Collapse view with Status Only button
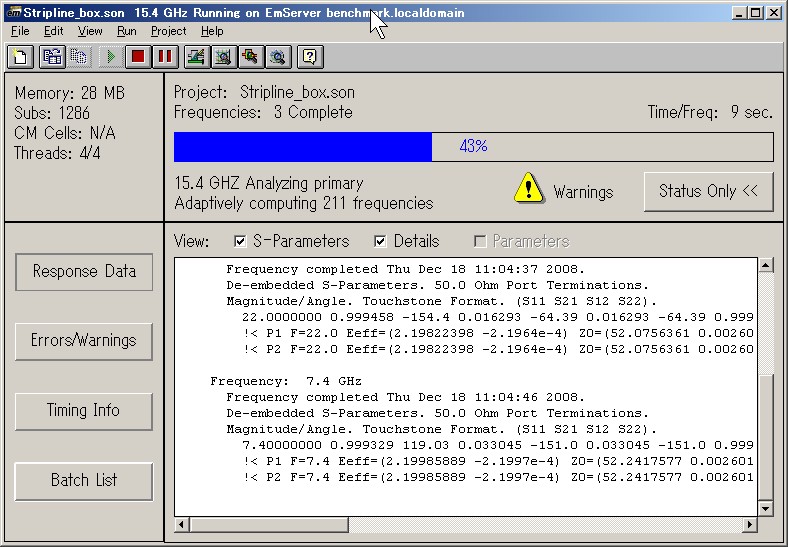This screenshot has height=547, width=788. [x=709, y=192]
